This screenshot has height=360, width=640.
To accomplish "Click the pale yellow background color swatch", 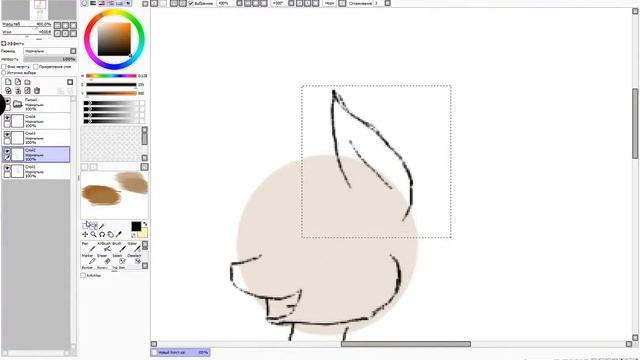I will [x=143, y=233].
